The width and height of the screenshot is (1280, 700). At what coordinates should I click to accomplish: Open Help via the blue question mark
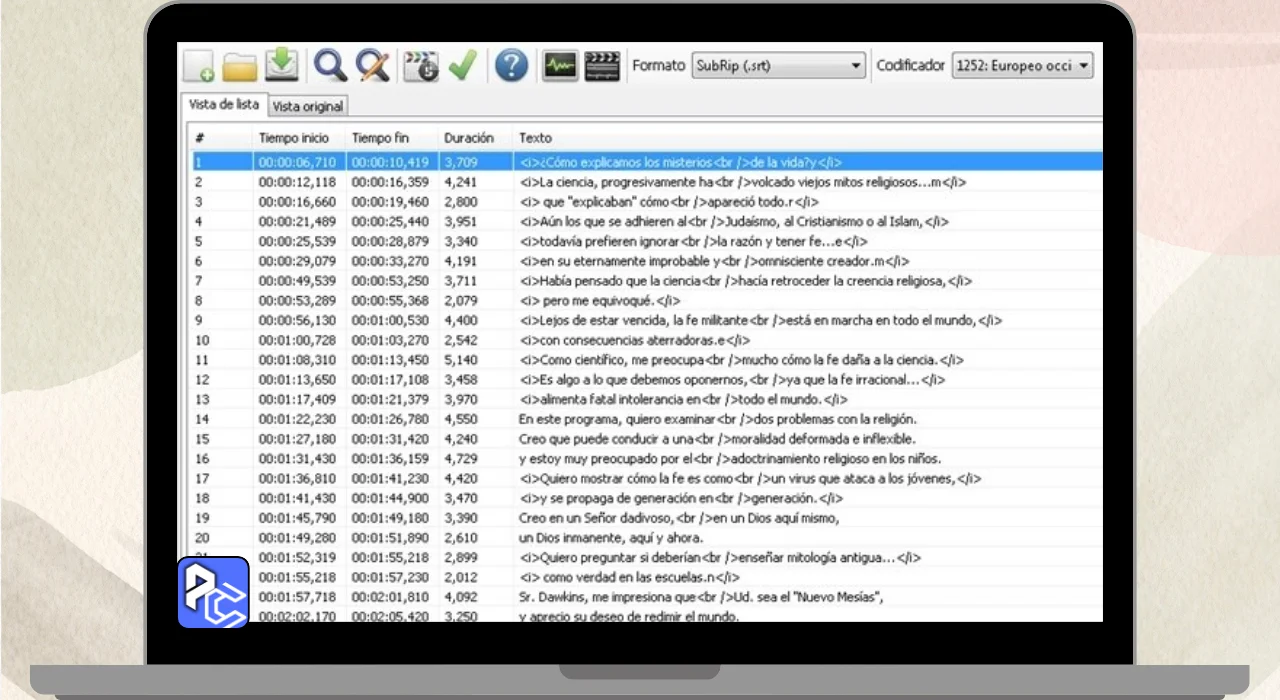pos(511,66)
